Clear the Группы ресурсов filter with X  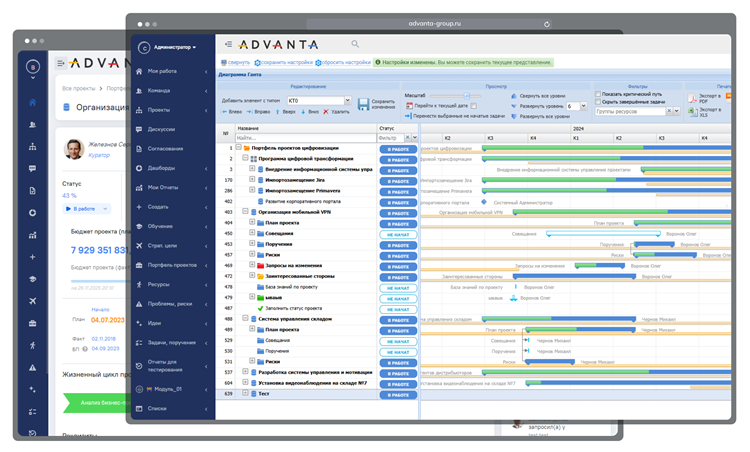(669, 111)
